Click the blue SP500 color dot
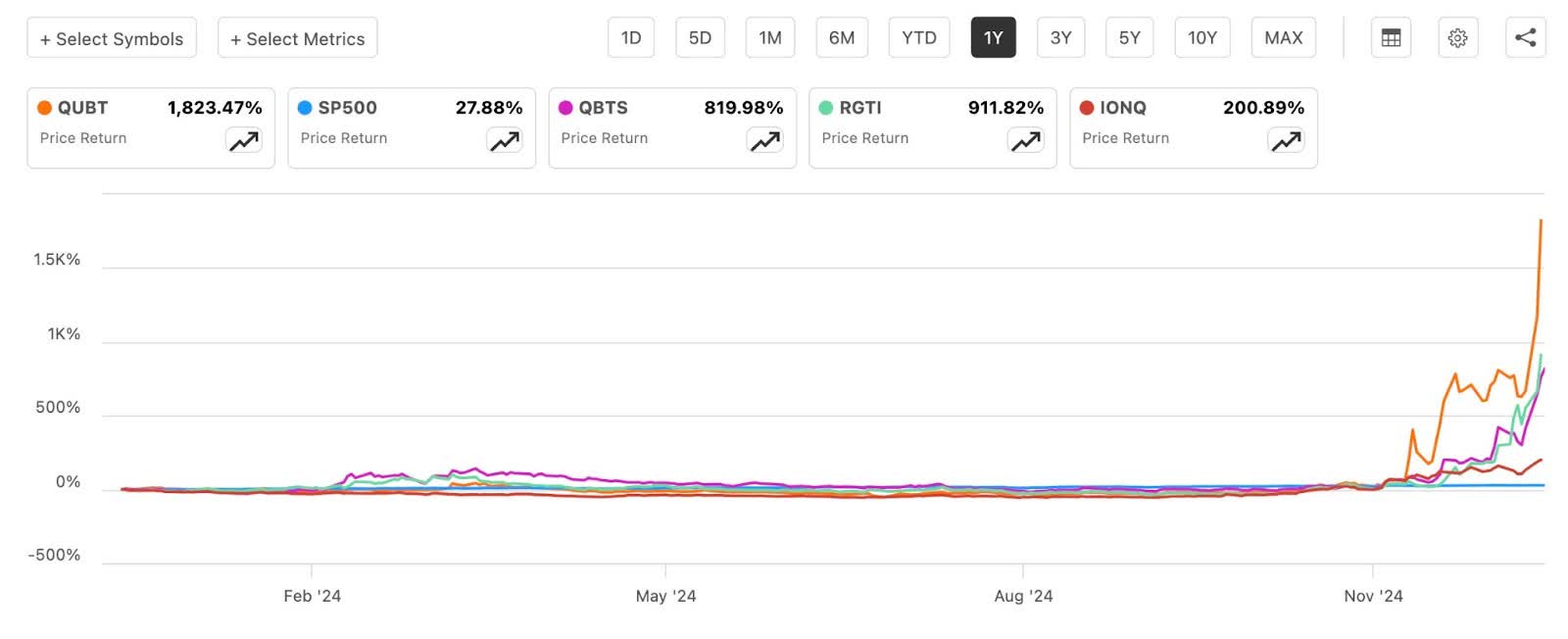1568x639 pixels. point(305,108)
